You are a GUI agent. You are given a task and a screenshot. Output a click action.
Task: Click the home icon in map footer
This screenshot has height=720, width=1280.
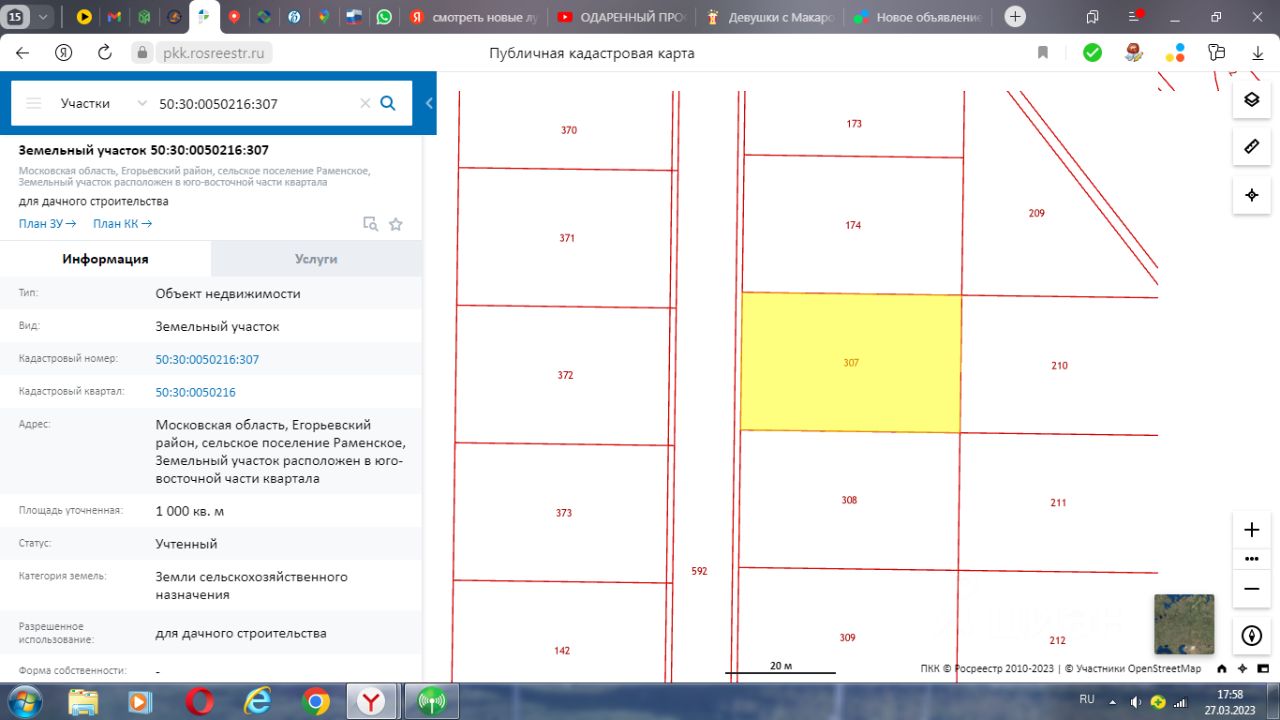pos(1222,669)
